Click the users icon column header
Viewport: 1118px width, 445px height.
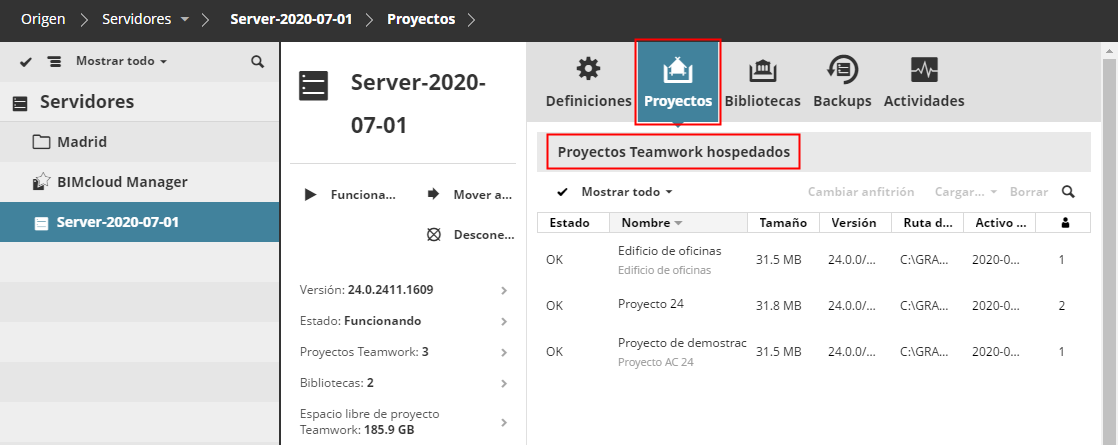pos(1063,222)
